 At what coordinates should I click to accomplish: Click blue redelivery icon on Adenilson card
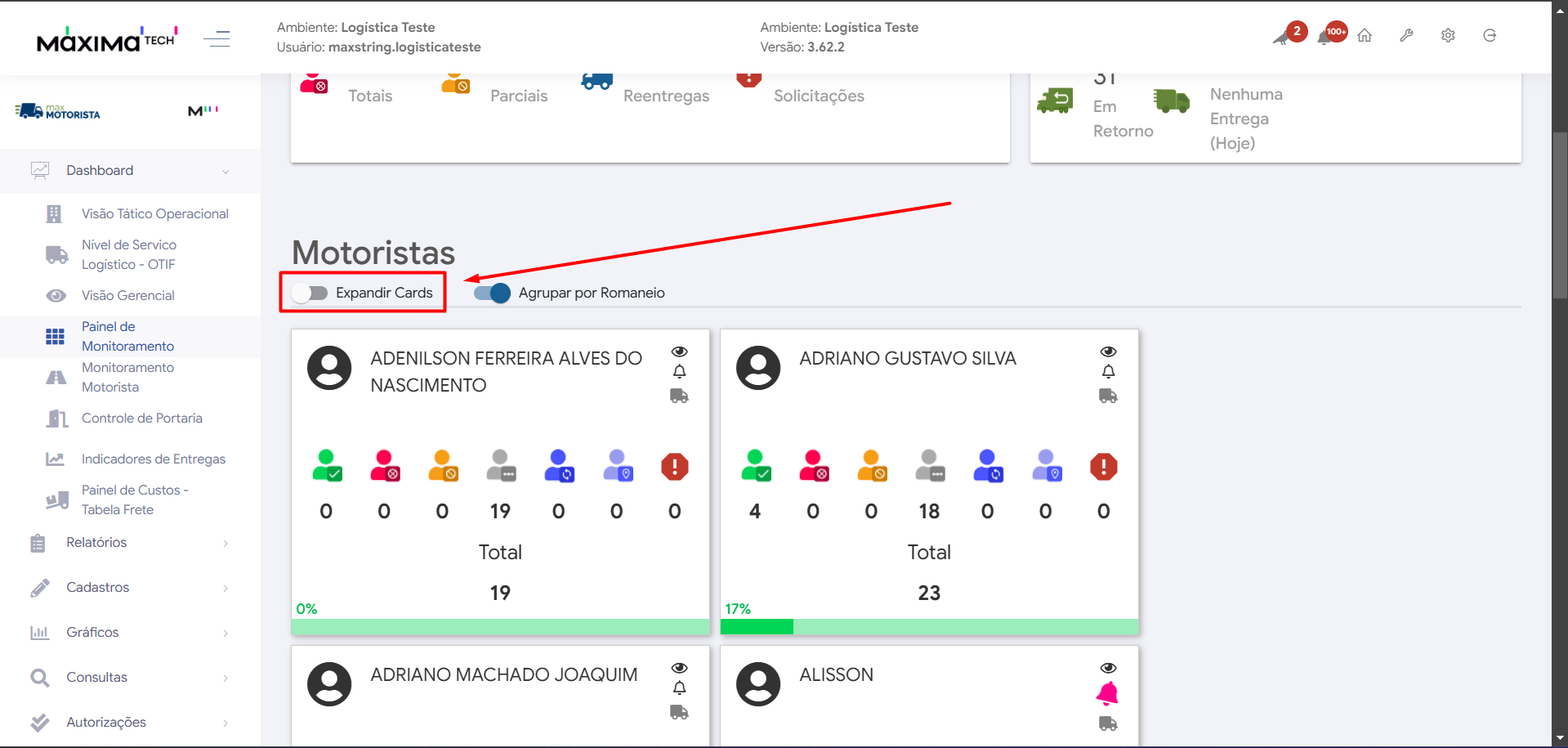point(559,466)
